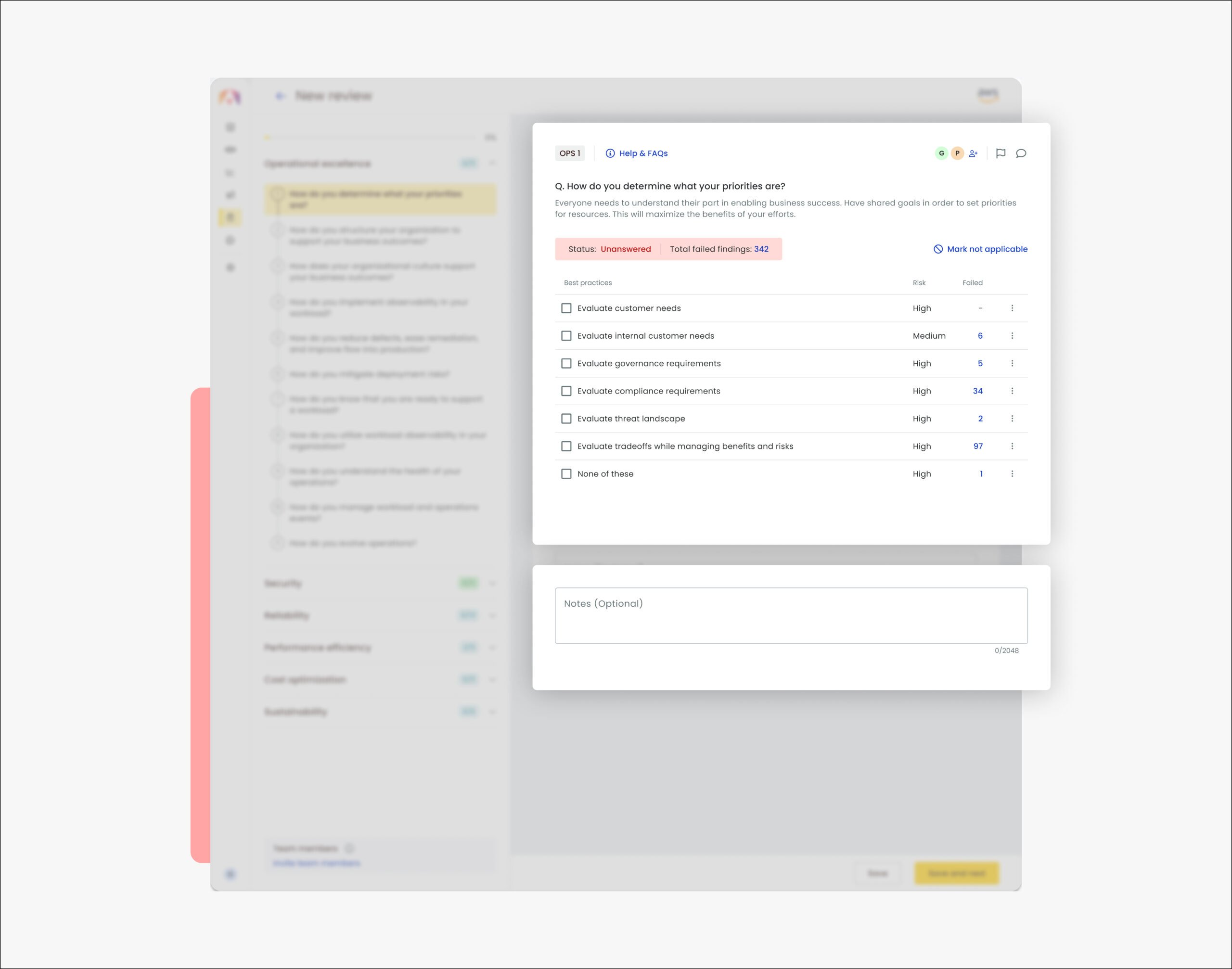Click the Help & FAQs link text
1232x969 pixels.
click(643, 153)
